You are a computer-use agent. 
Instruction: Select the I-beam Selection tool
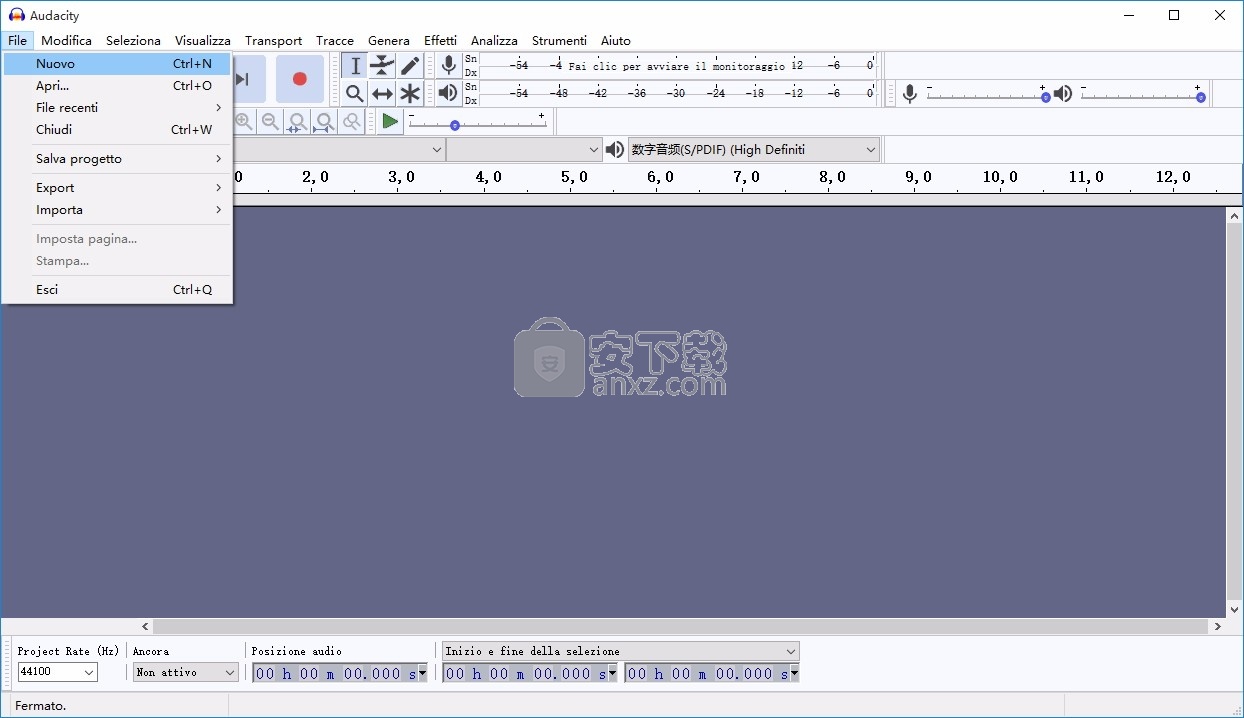[x=355, y=66]
